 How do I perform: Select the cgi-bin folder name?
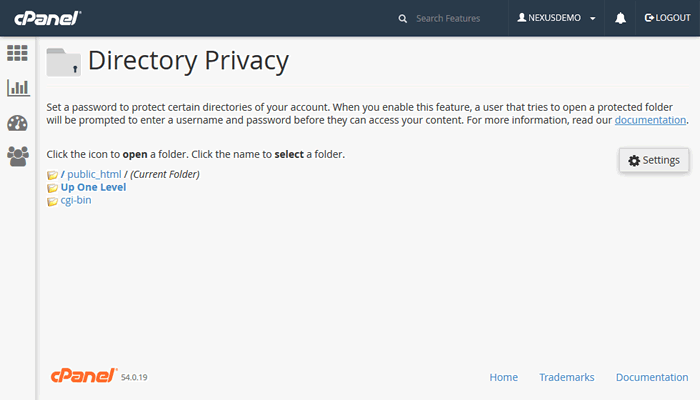[x=76, y=200]
